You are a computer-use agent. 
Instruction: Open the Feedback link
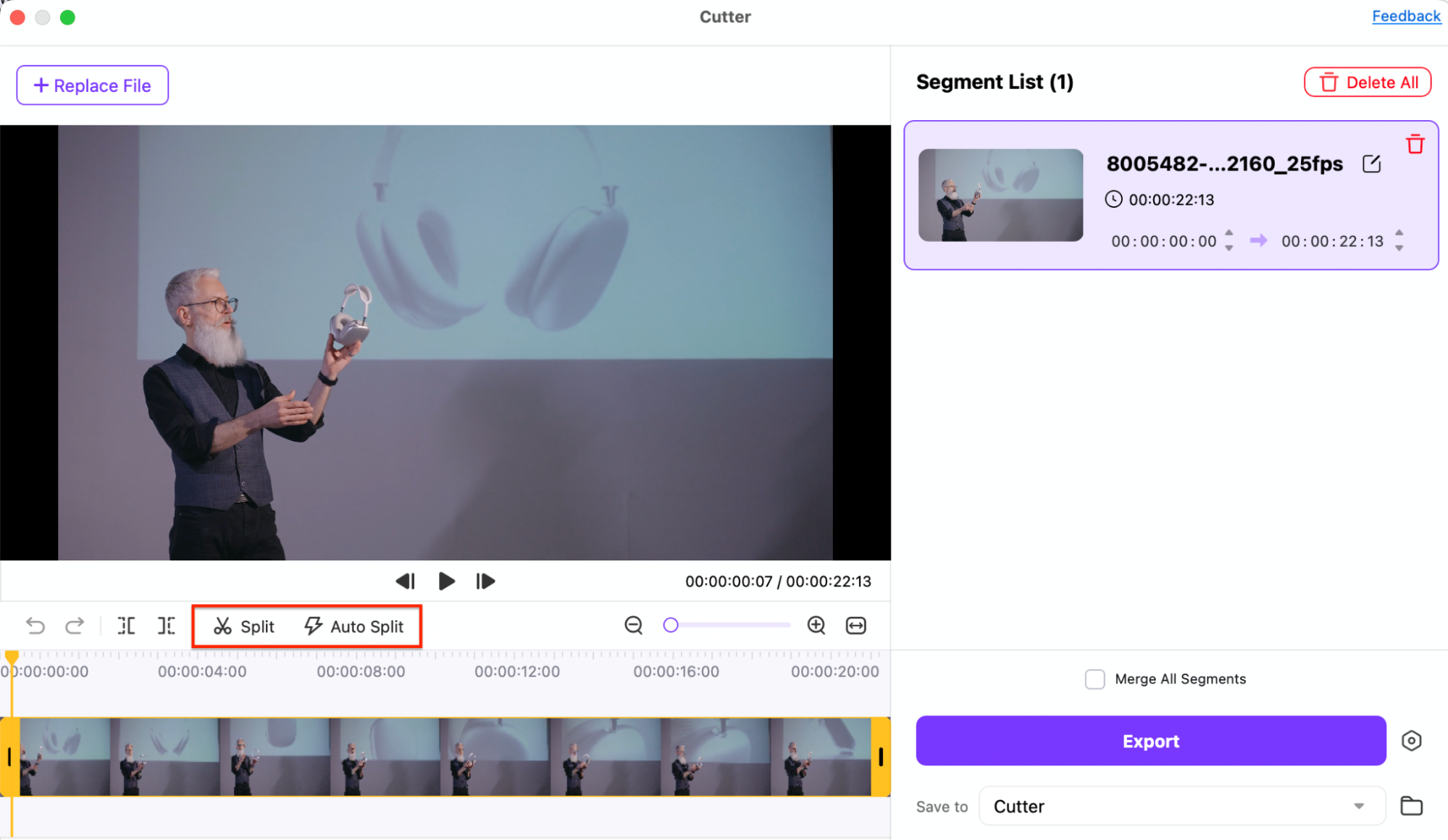1406,16
